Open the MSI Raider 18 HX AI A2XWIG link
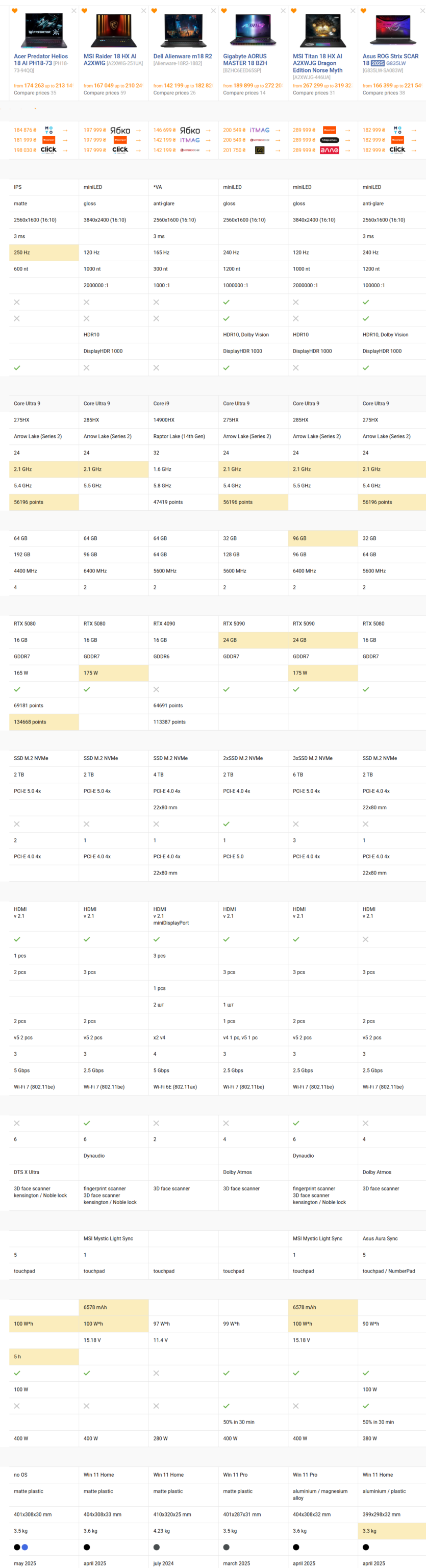 (110, 60)
